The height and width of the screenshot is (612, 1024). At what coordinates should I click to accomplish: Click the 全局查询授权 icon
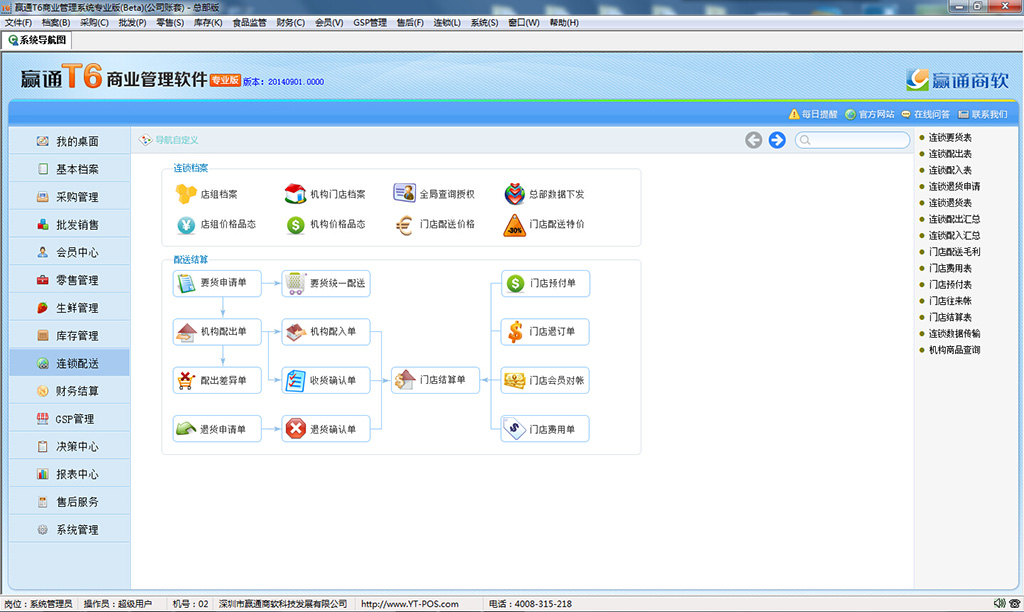coord(404,194)
